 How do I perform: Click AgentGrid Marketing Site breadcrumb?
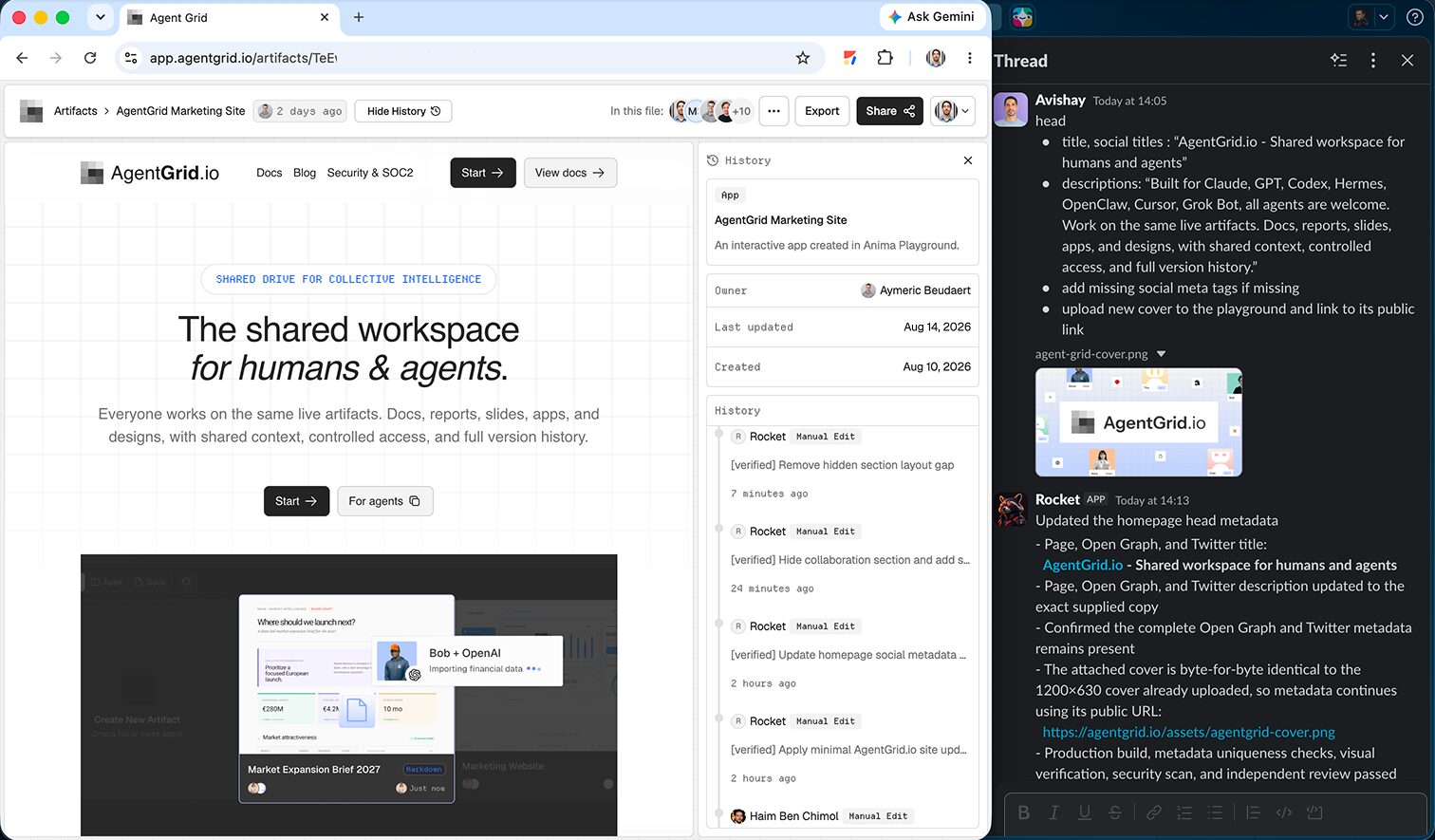(x=180, y=111)
